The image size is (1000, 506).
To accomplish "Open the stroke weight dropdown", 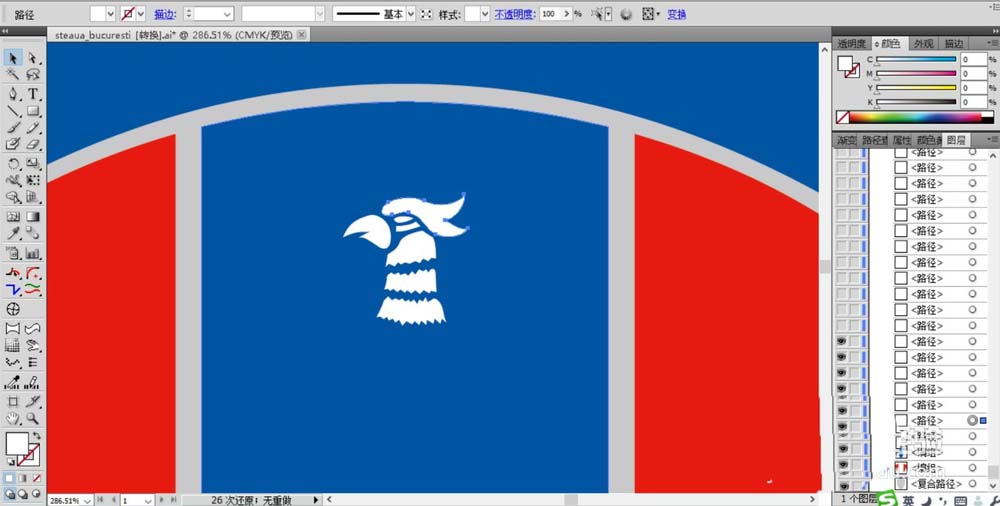I will 227,14.
